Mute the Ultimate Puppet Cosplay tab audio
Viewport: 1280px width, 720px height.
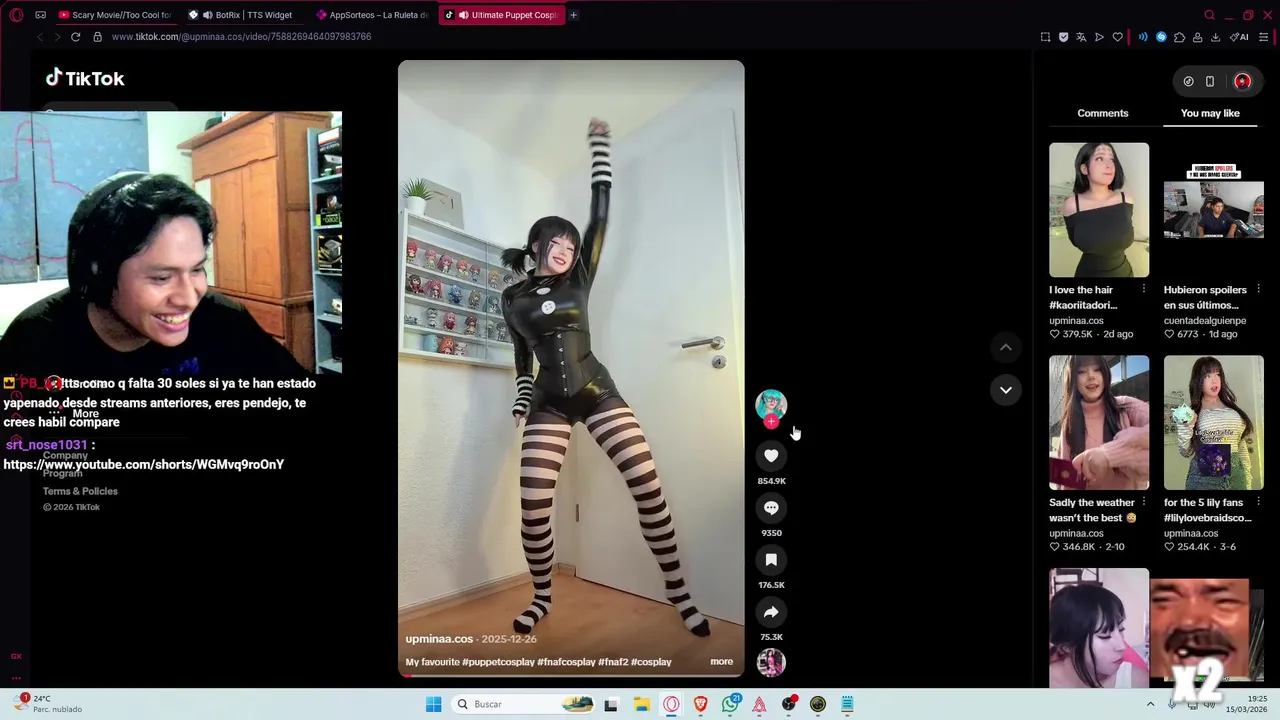[463, 15]
